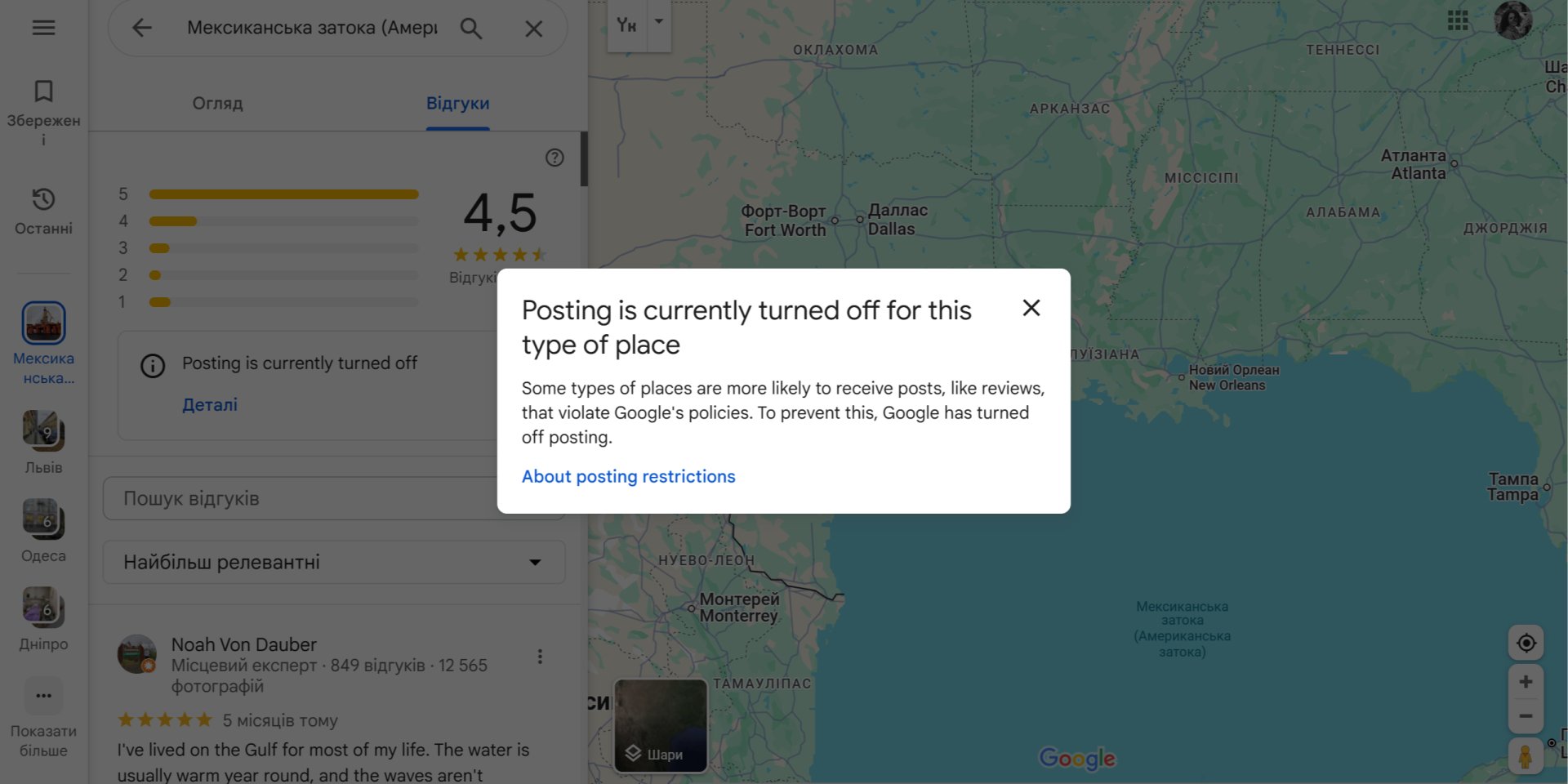Zoom out the map with minus button
1568x784 pixels.
1526,716
